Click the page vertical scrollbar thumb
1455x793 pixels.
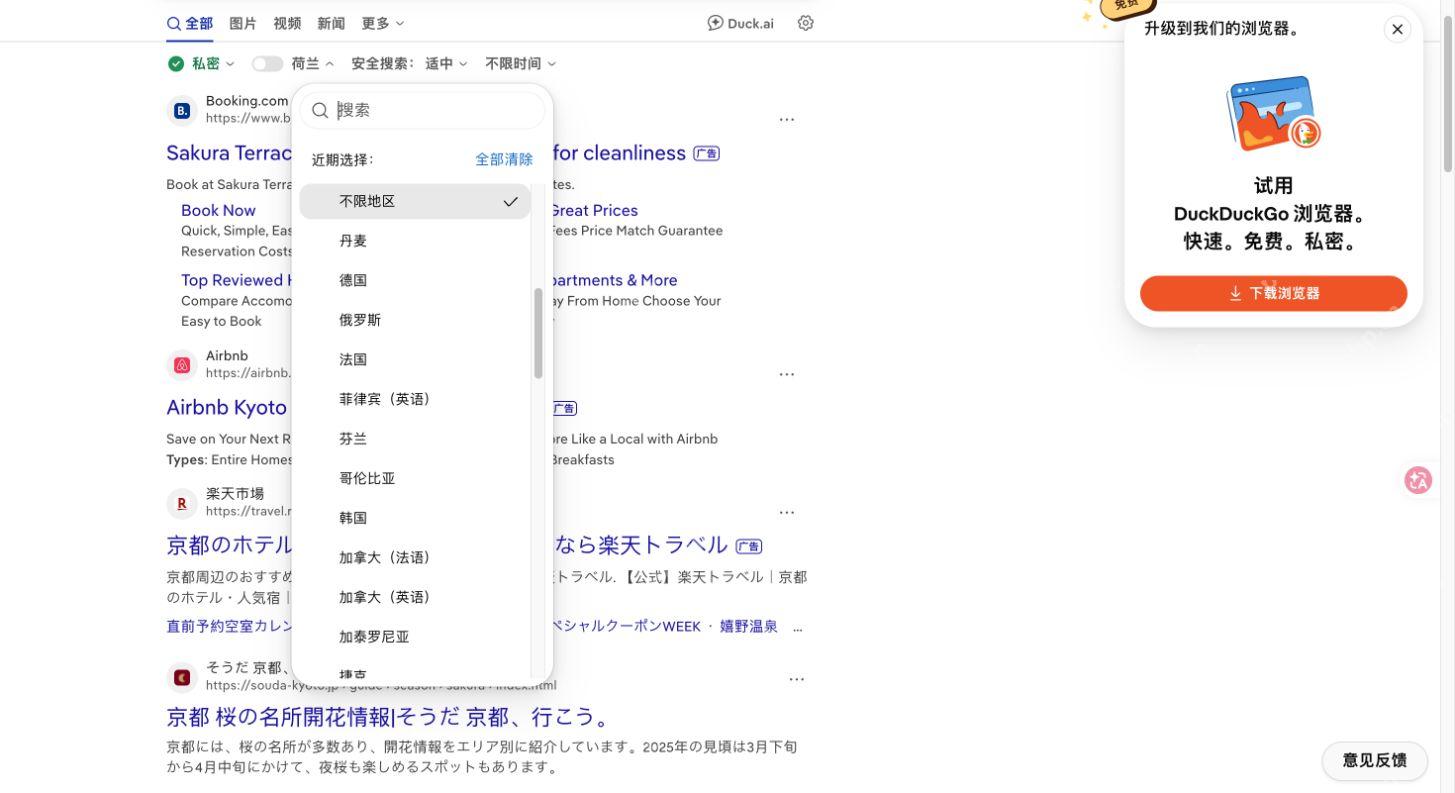tap(1448, 94)
